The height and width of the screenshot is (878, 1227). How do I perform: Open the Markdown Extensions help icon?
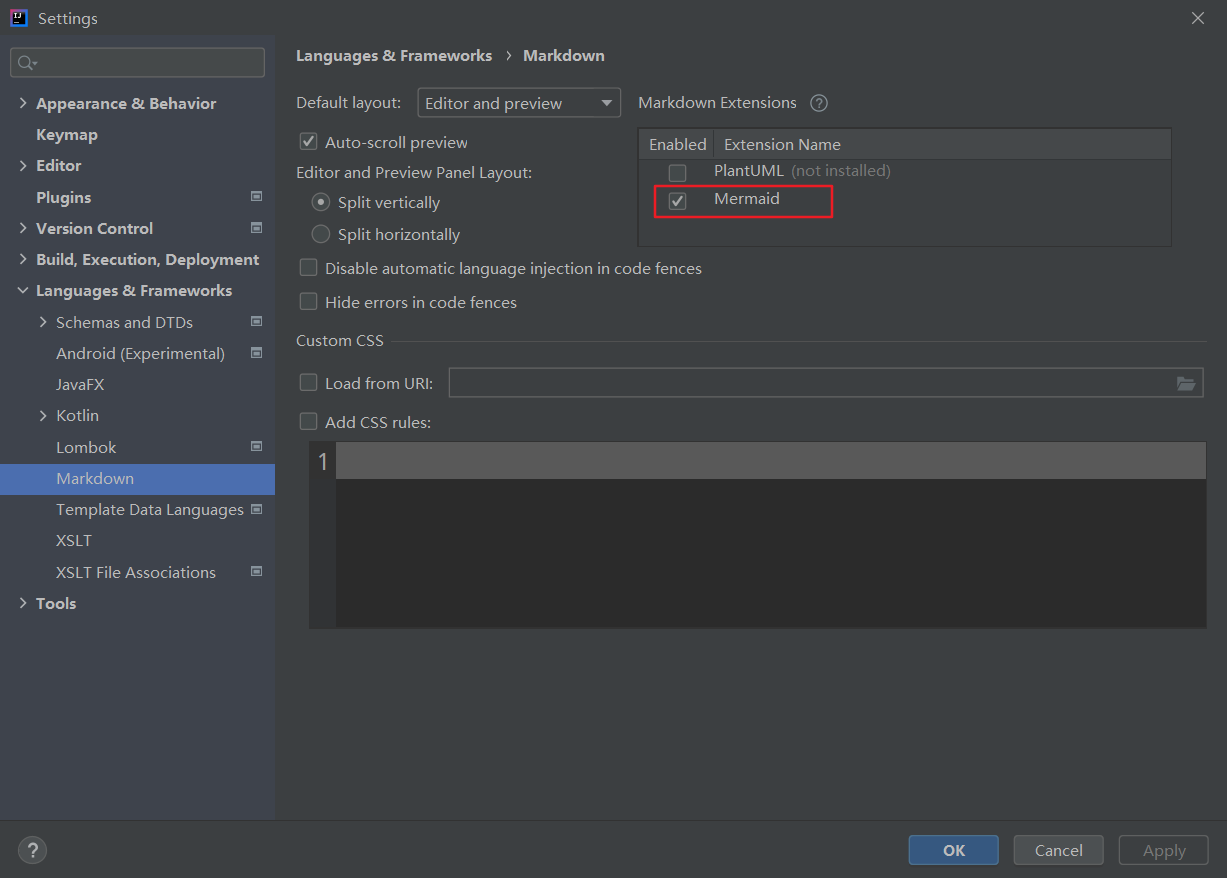tap(818, 102)
